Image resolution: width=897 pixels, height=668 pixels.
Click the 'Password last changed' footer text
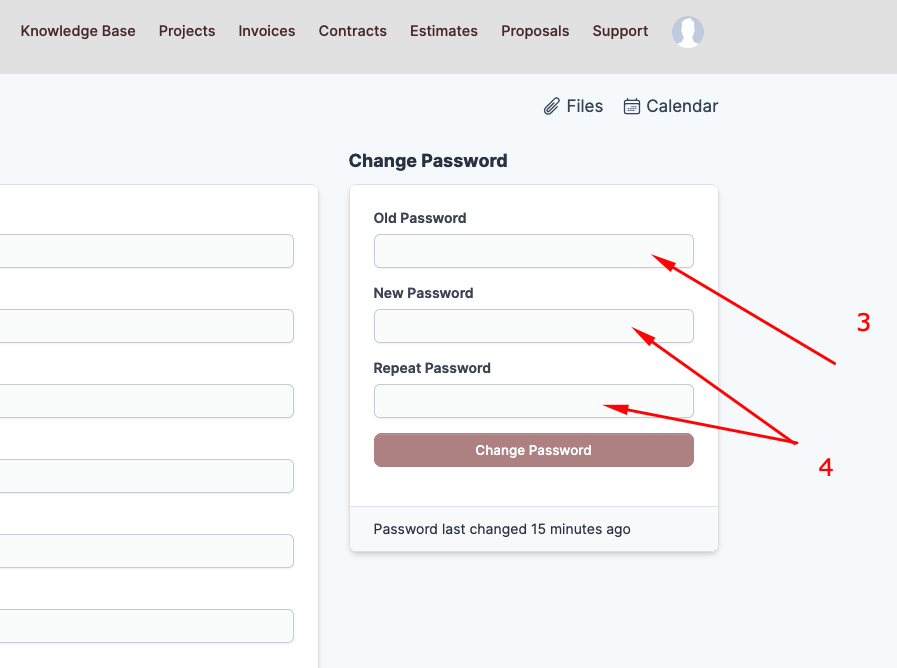[x=502, y=529]
